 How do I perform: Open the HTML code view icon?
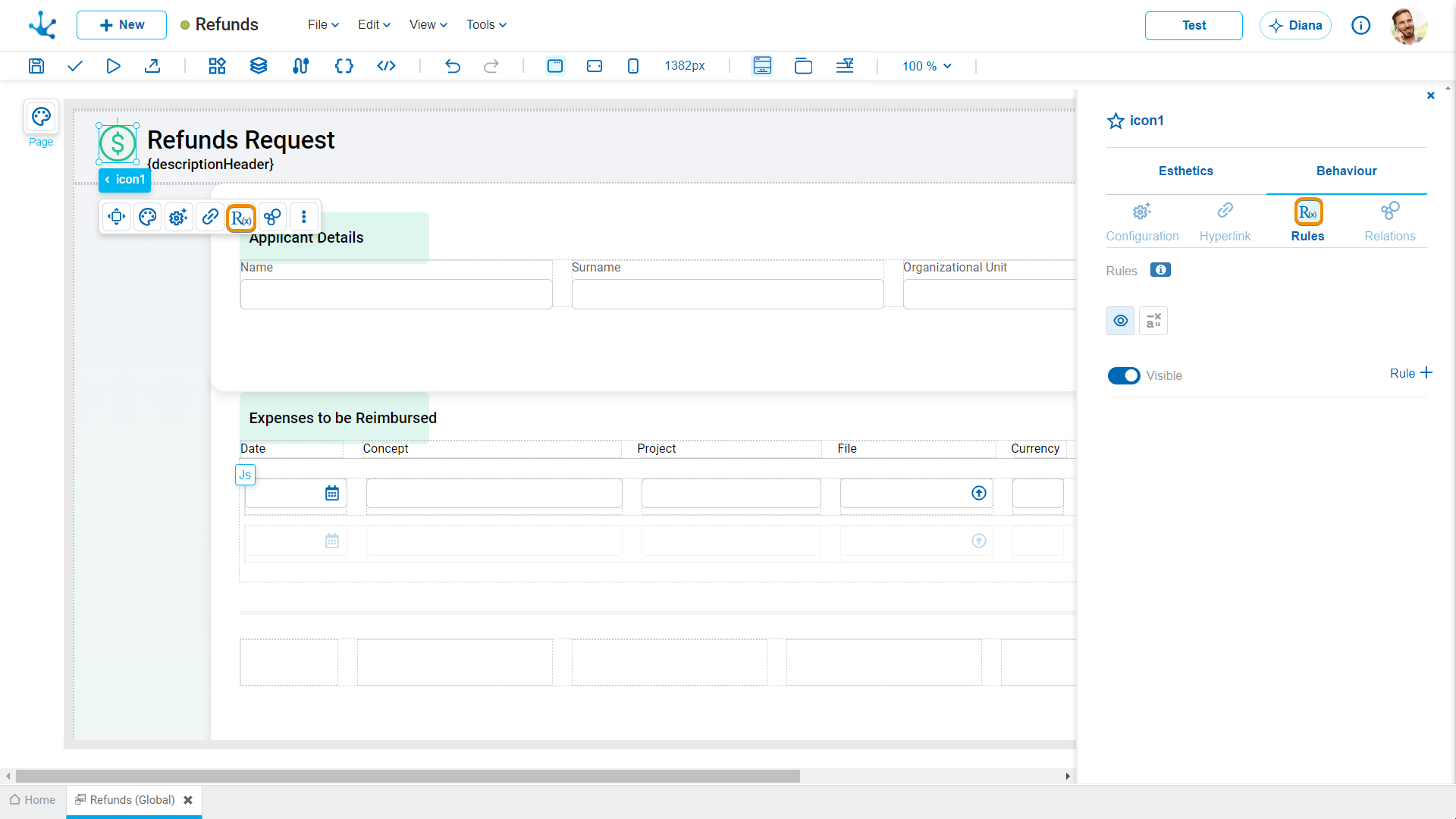pos(386,66)
